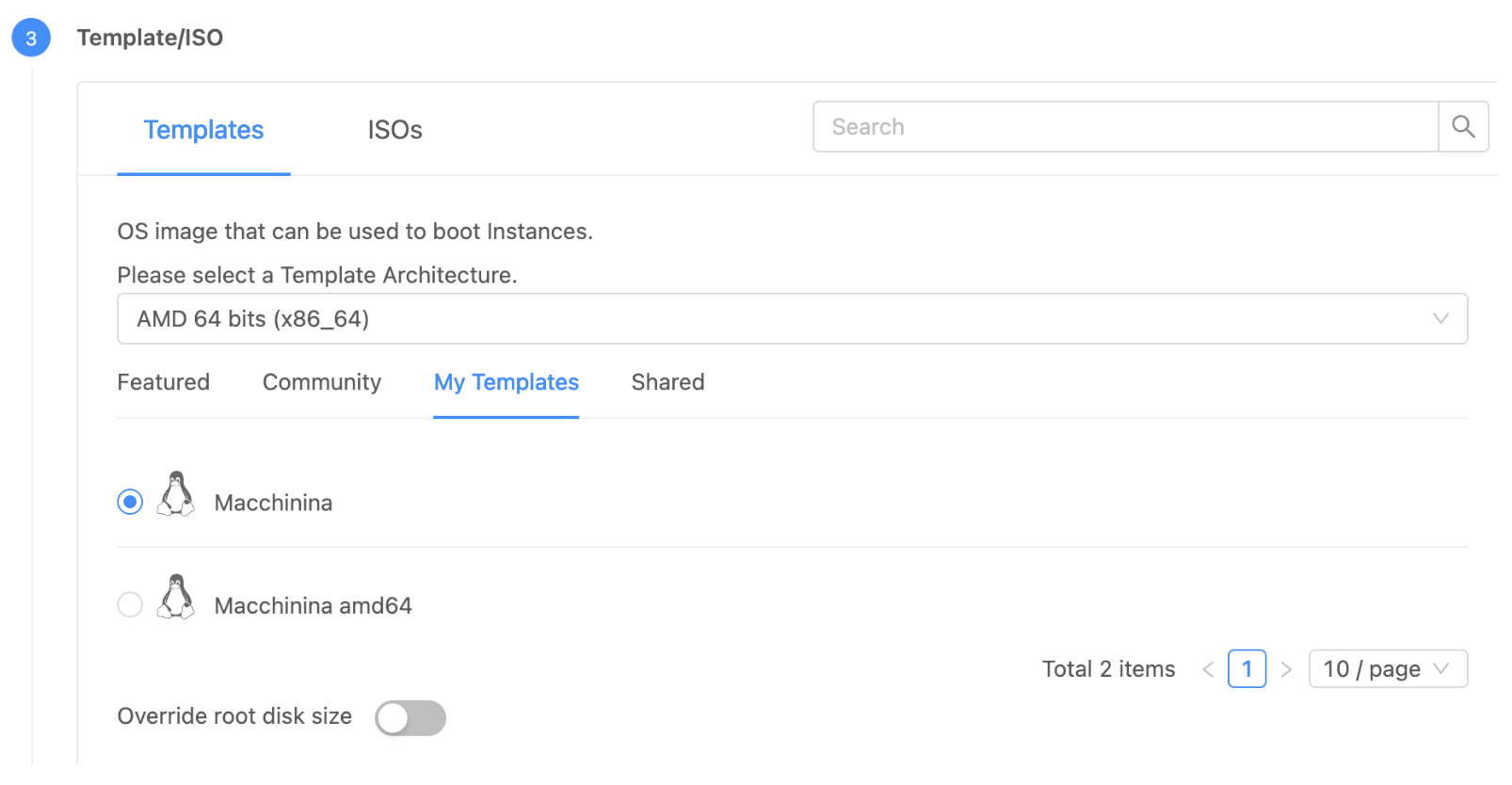Click the search magnifier icon button
This screenshot has width=1512, height=785.
(x=1462, y=127)
